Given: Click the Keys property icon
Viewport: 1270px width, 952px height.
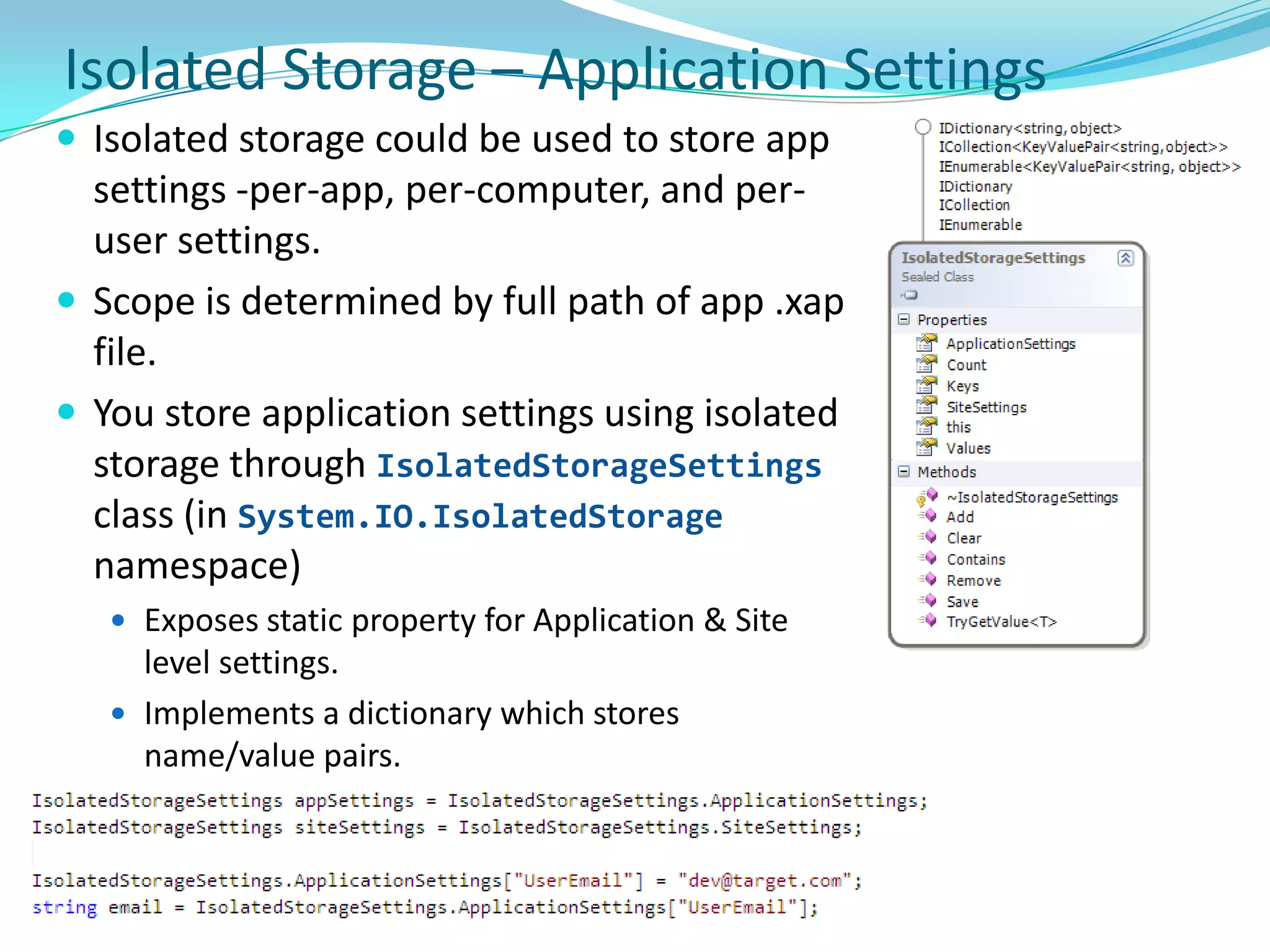Looking at the screenshot, I should pos(926,385).
